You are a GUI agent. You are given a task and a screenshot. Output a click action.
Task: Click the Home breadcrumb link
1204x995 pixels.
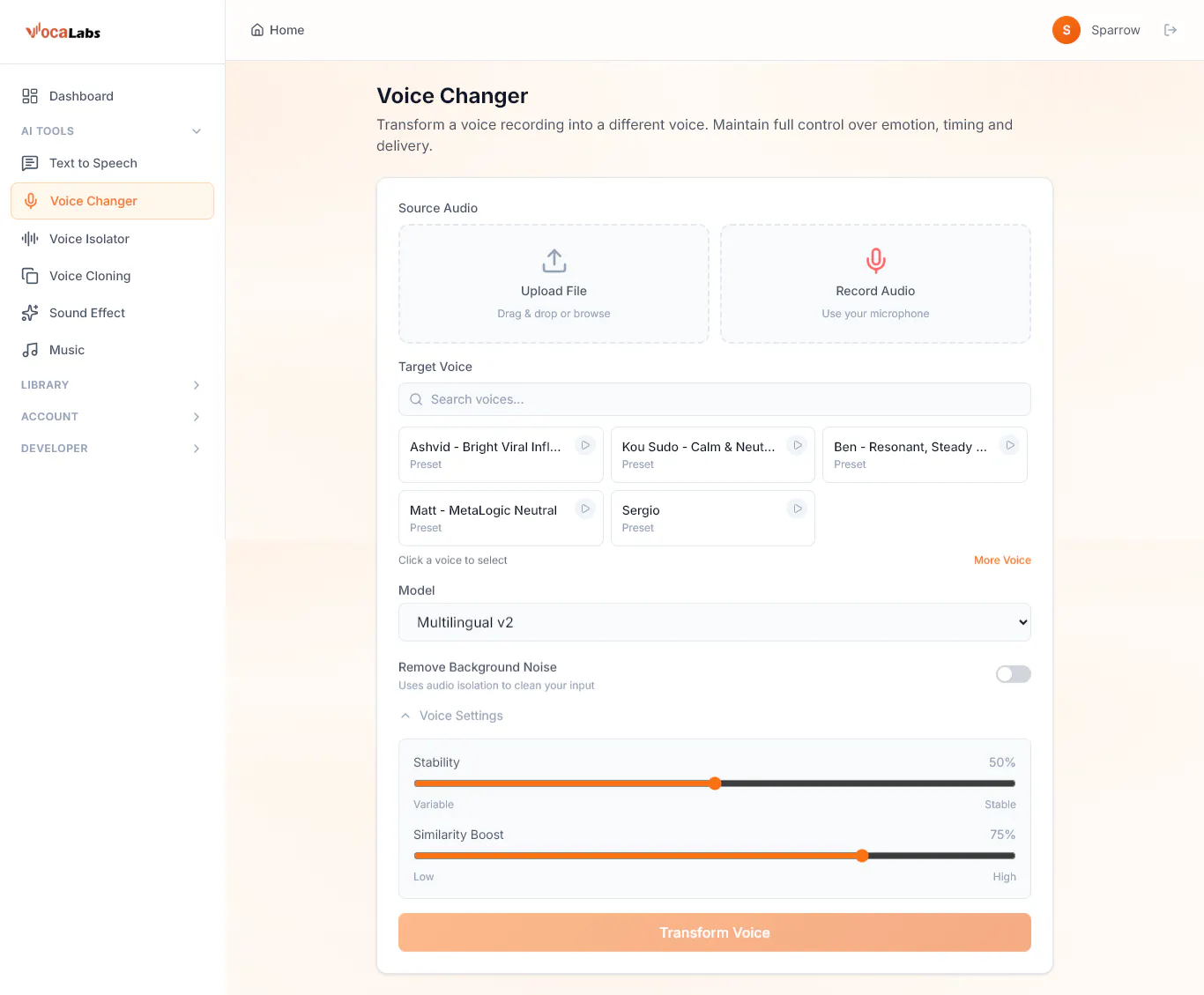coord(278,30)
